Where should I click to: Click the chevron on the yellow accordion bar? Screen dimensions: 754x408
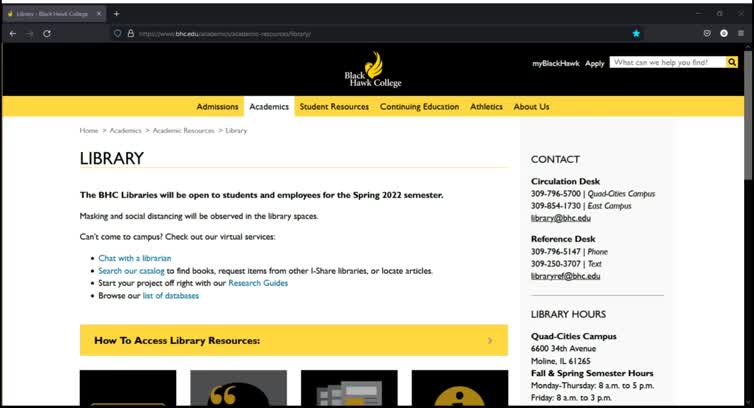point(490,341)
